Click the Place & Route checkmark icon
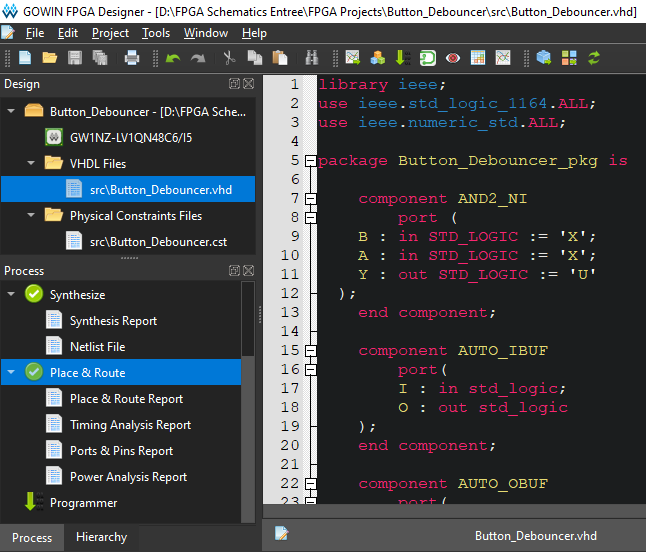Viewport: 646px width, 552px height. tap(34, 372)
